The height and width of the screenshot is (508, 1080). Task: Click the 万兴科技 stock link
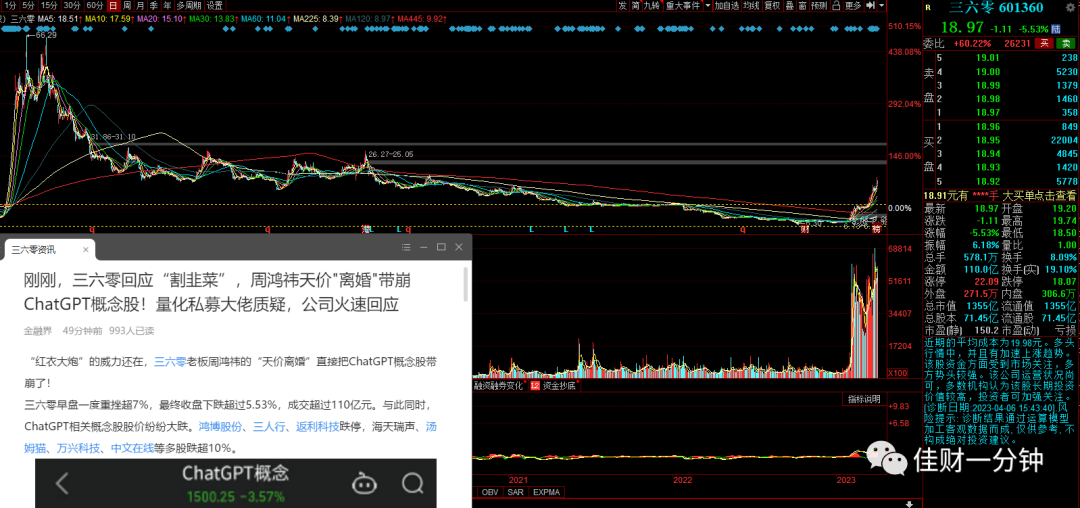tap(79, 448)
